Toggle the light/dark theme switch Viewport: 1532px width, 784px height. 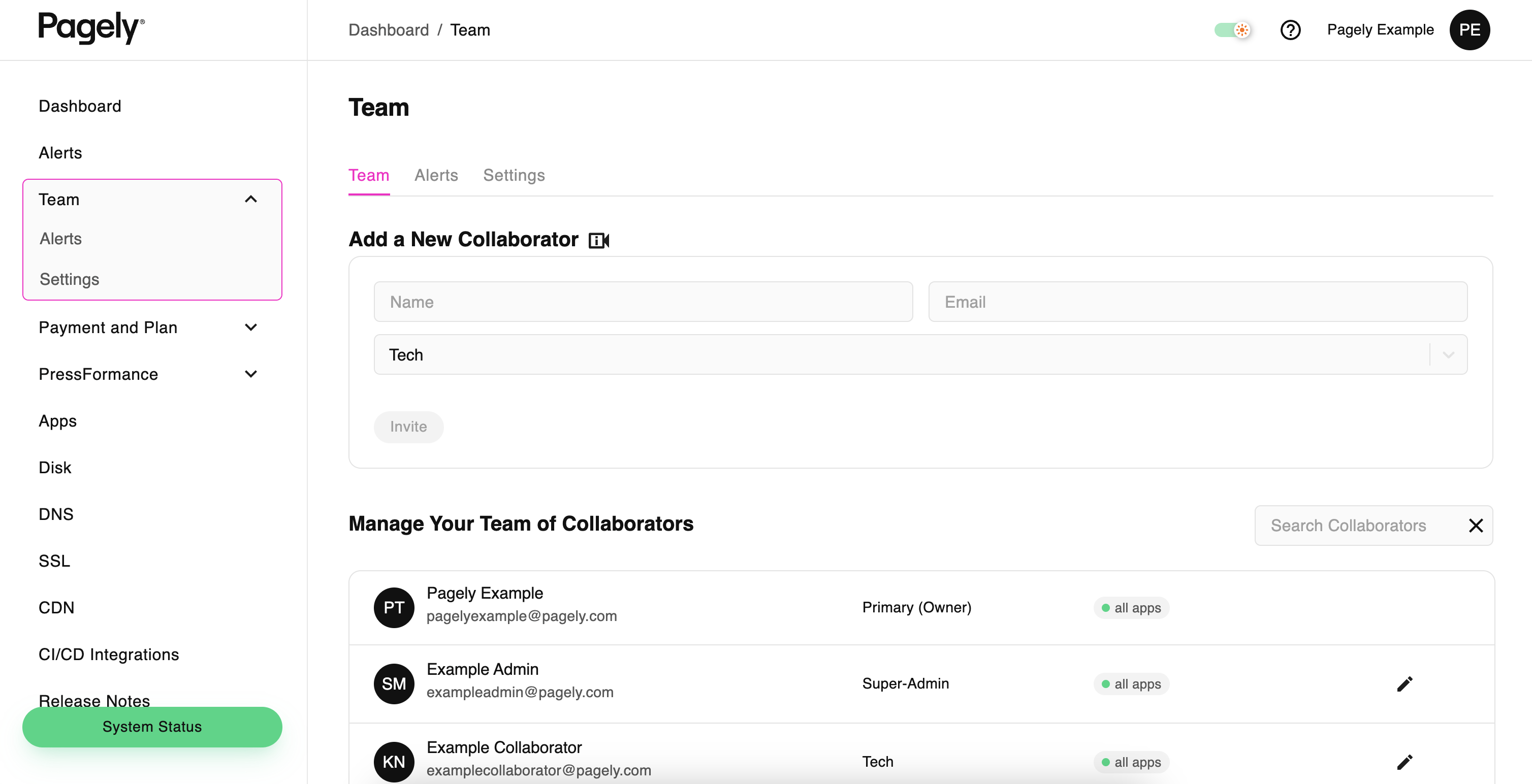(x=1232, y=30)
